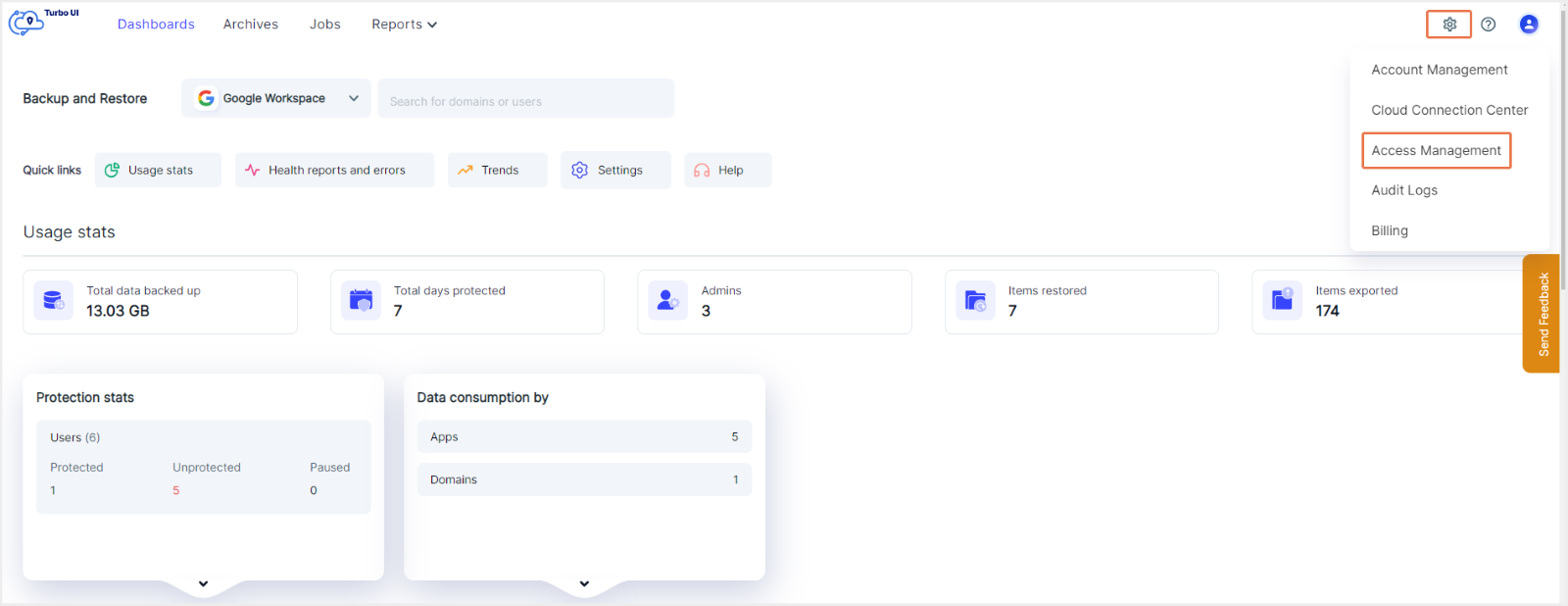Image resolution: width=1568 pixels, height=606 pixels.
Task: Open the help question mark icon
Action: click(x=1488, y=25)
